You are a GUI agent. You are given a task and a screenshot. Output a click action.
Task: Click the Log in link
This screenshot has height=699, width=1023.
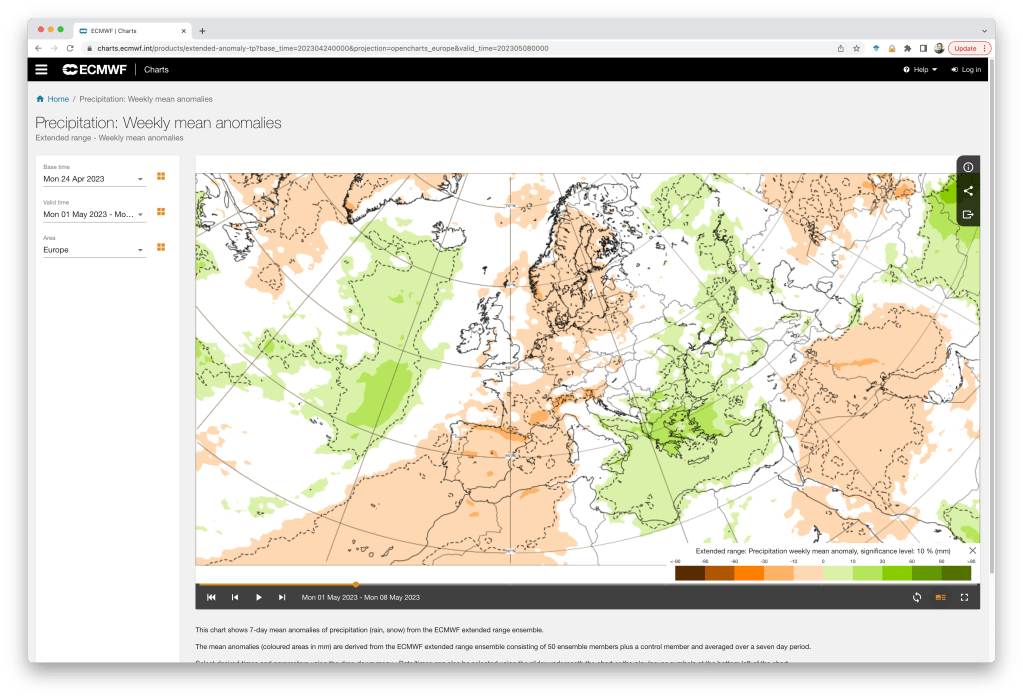[966, 70]
